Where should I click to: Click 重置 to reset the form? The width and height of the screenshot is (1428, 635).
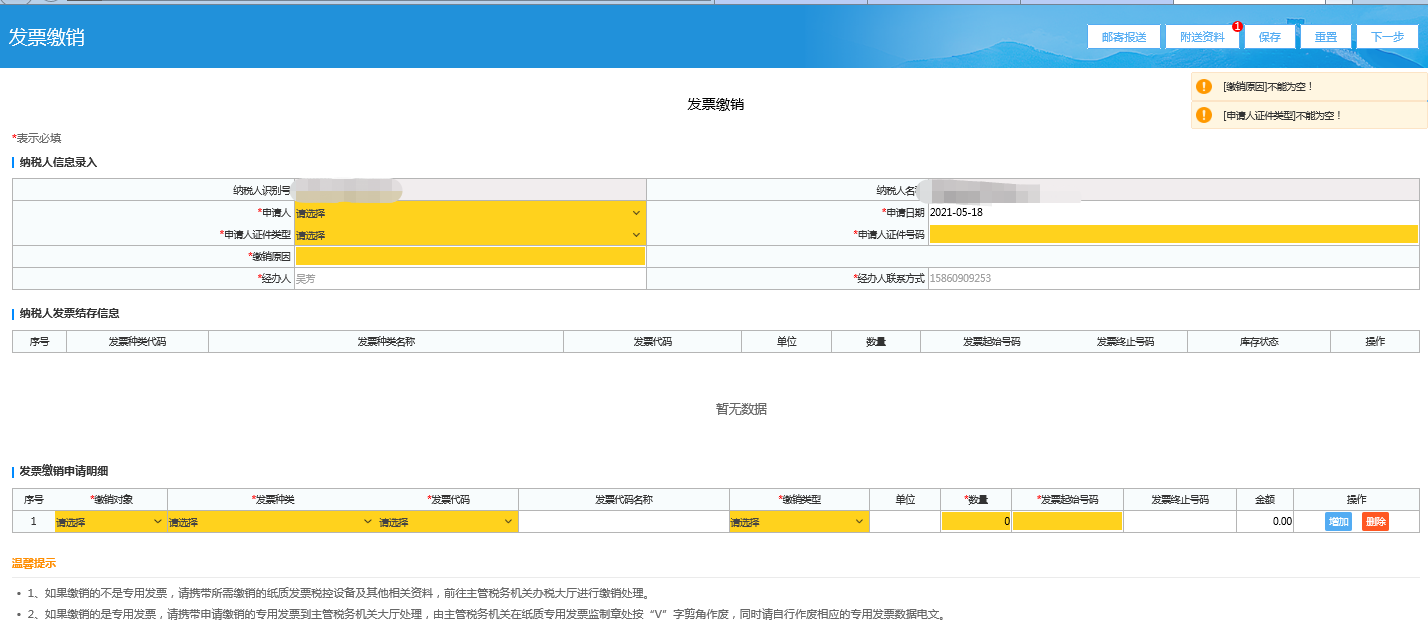coord(1326,37)
